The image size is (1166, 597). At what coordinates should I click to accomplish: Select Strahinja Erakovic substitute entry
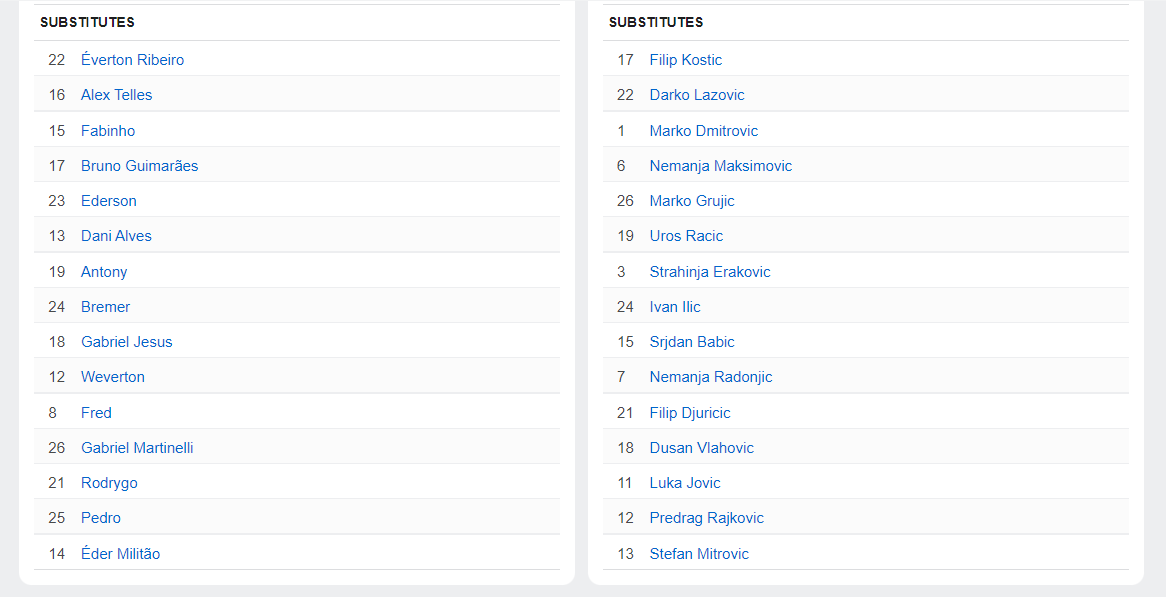[710, 271]
